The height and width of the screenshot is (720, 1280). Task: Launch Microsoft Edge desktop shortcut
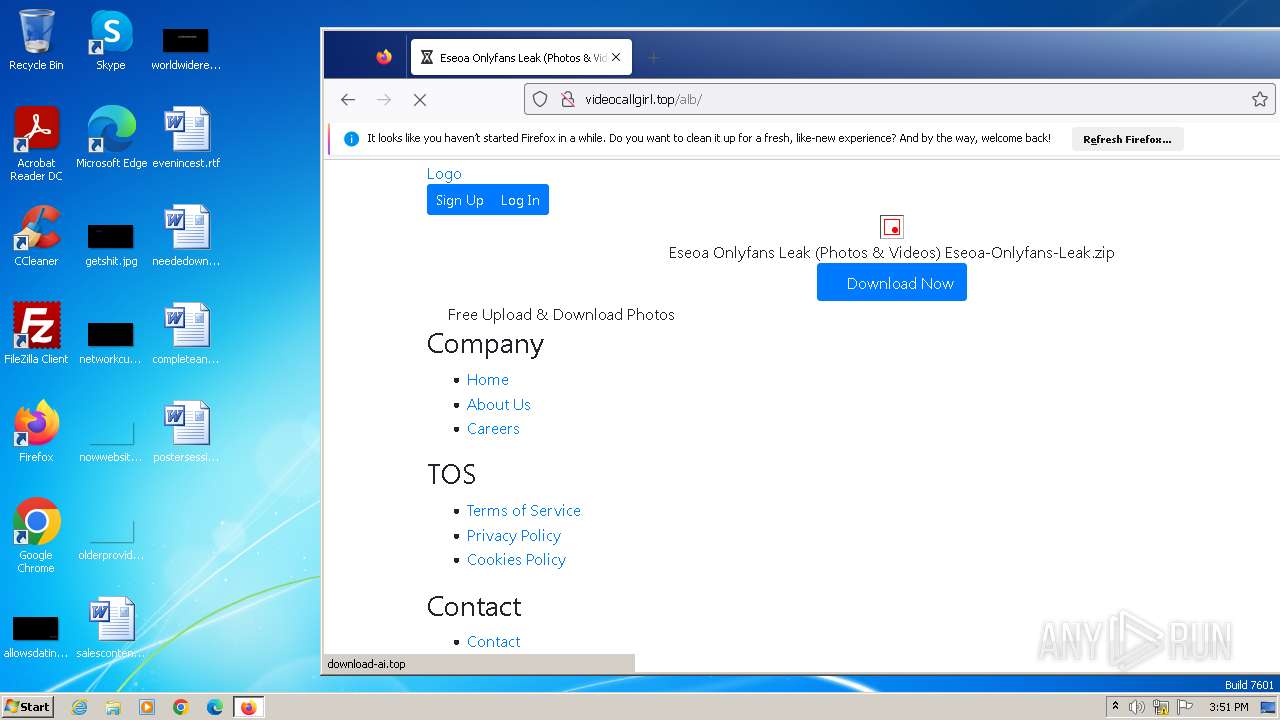[x=111, y=138]
